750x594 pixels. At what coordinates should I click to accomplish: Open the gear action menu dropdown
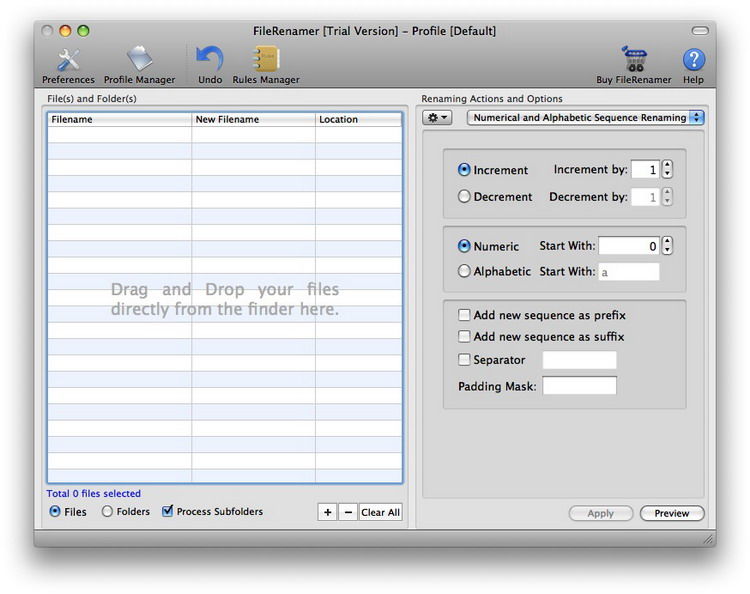(438, 117)
